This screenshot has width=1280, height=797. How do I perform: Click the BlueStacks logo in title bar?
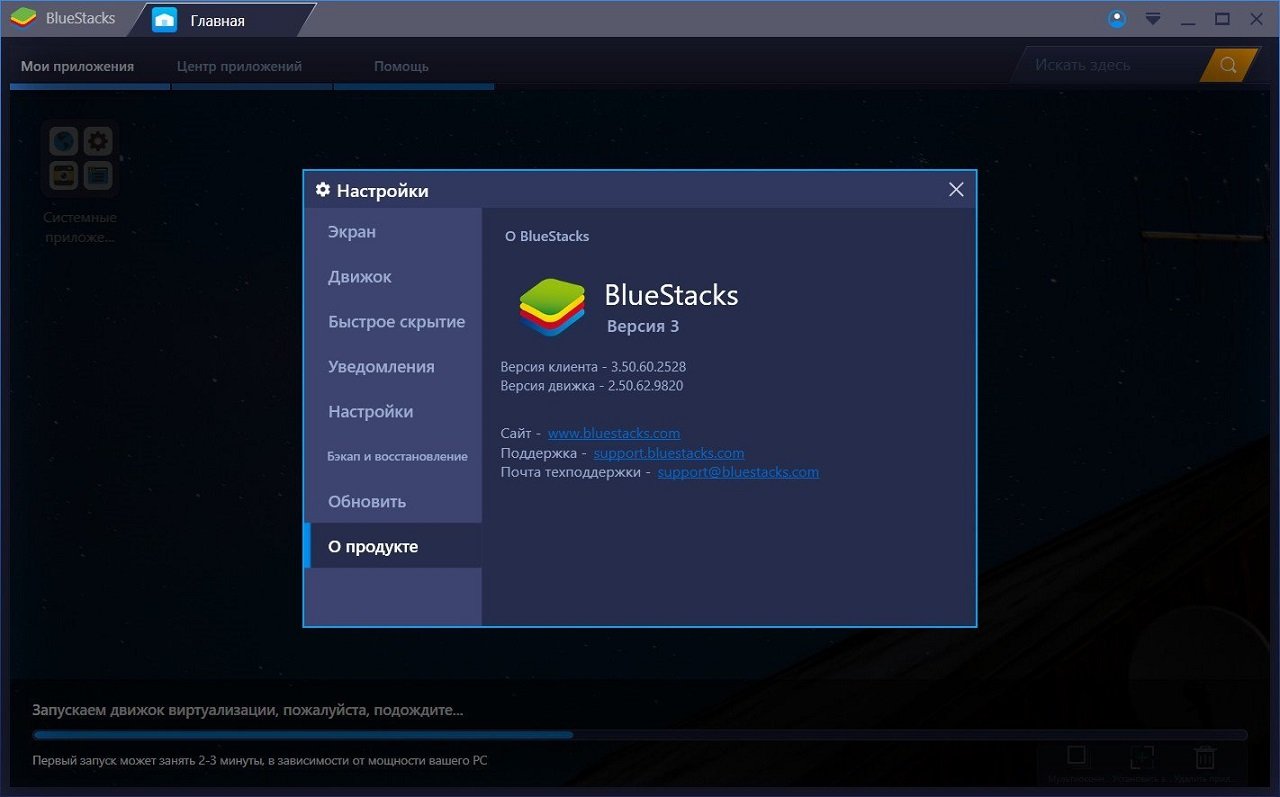23,18
